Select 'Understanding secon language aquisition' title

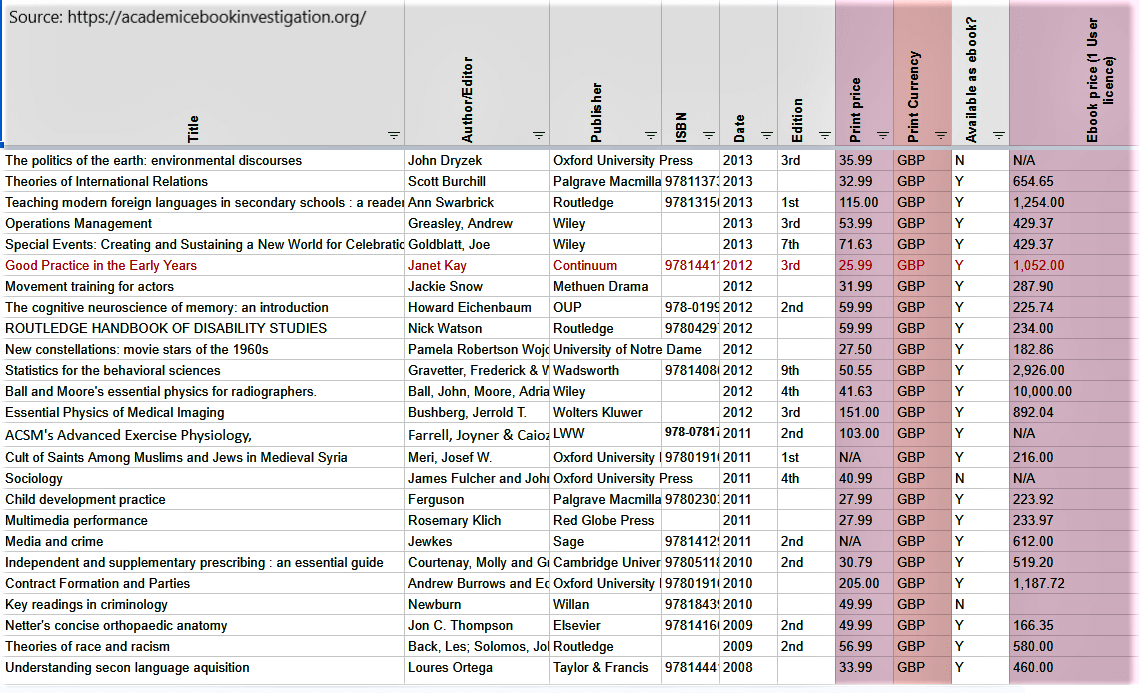coord(127,668)
